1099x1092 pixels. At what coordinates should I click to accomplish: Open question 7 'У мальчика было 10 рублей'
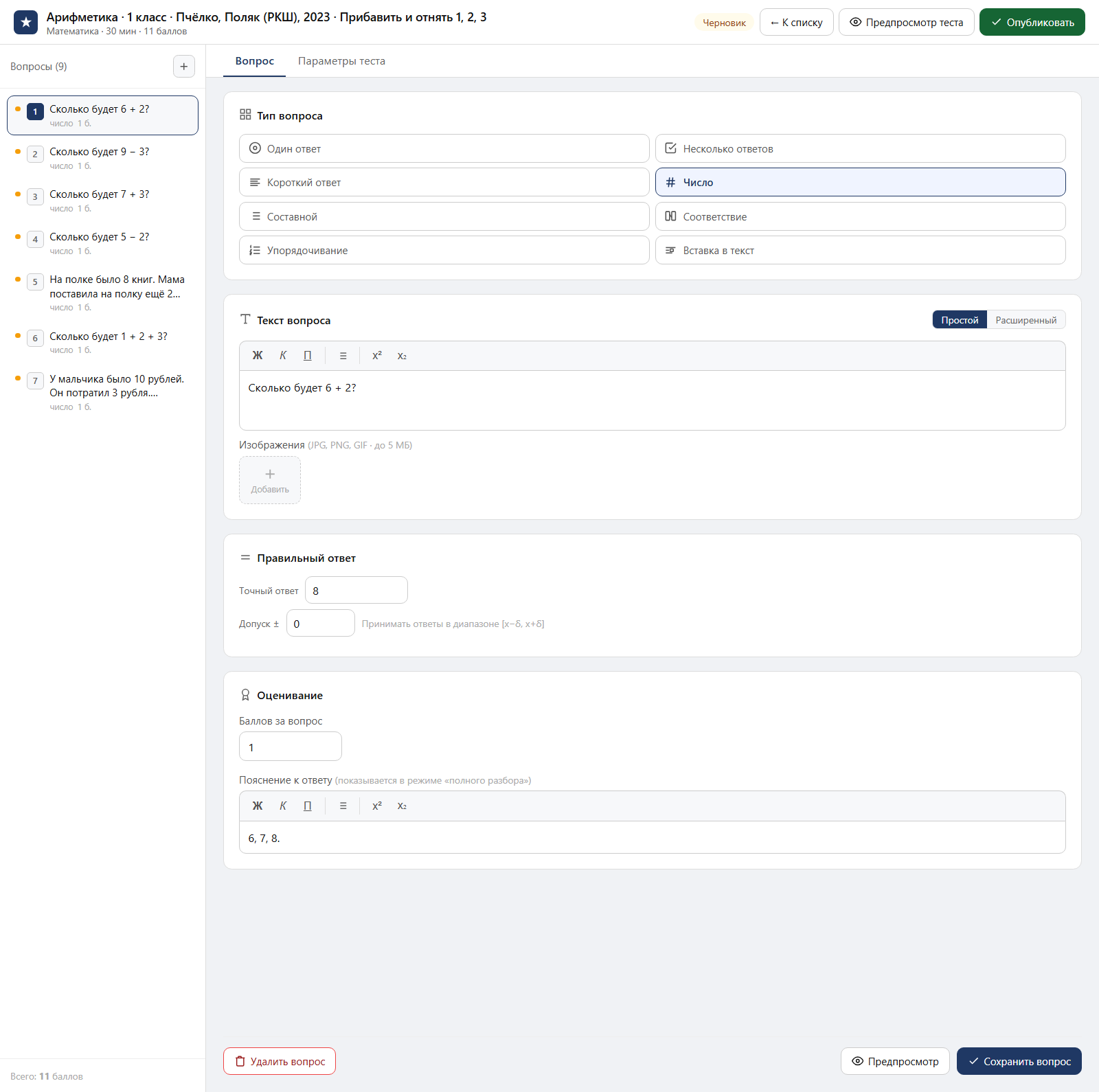pyautogui.click(x=102, y=392)
